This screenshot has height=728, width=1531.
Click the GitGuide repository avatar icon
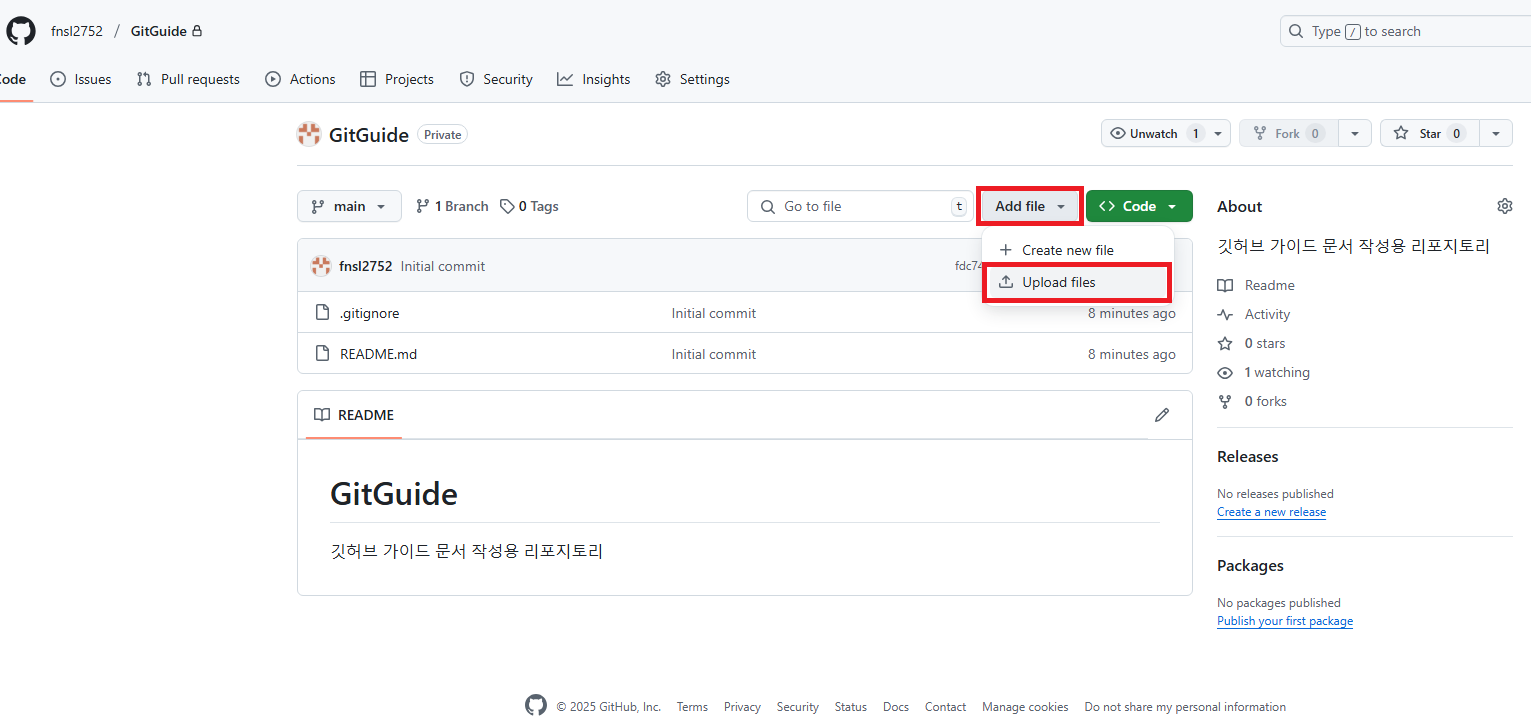point(309,134)
